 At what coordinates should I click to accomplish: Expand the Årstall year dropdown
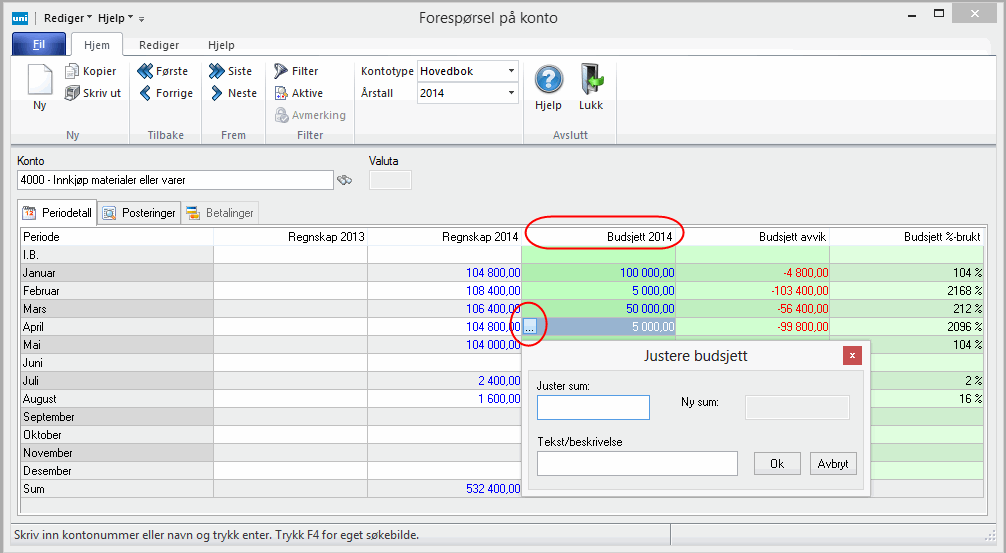pos(511,93)
